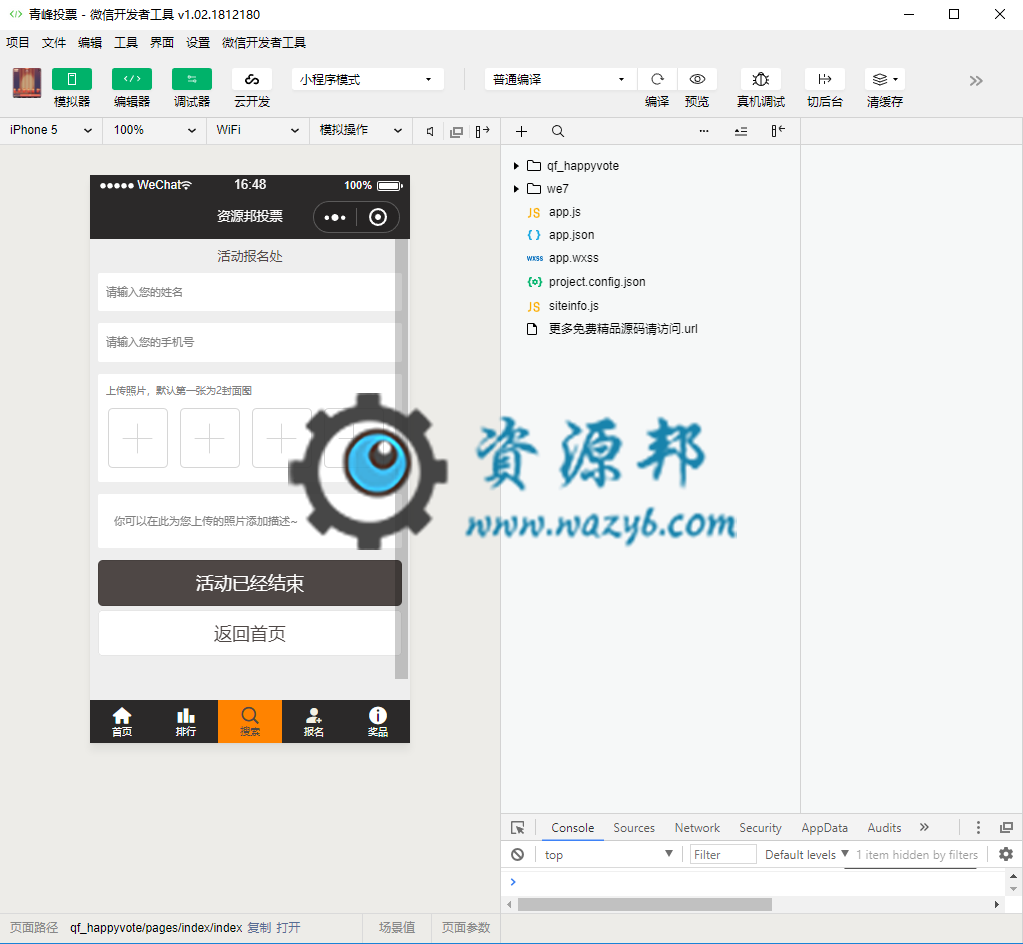Screen dimensions: 1023x944
Task: Click the name input field 请输入您的姓名
Action: tap(250, 292)
